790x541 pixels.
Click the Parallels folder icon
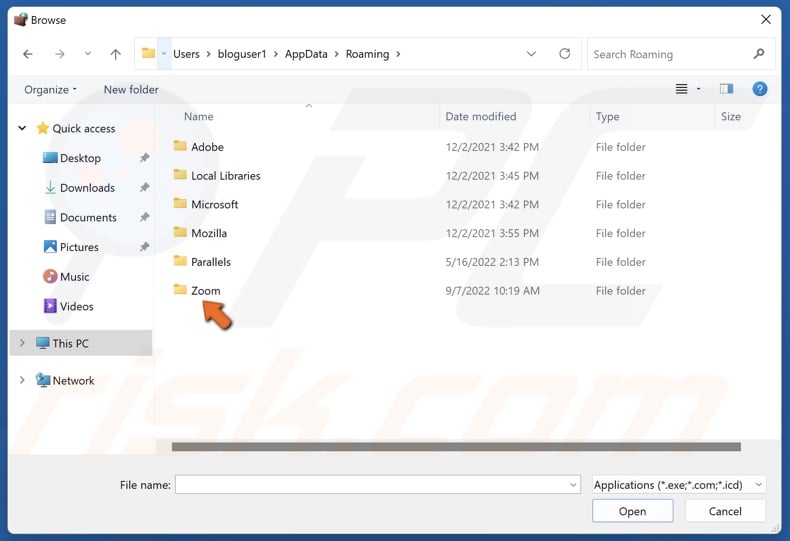click(180, 261)
